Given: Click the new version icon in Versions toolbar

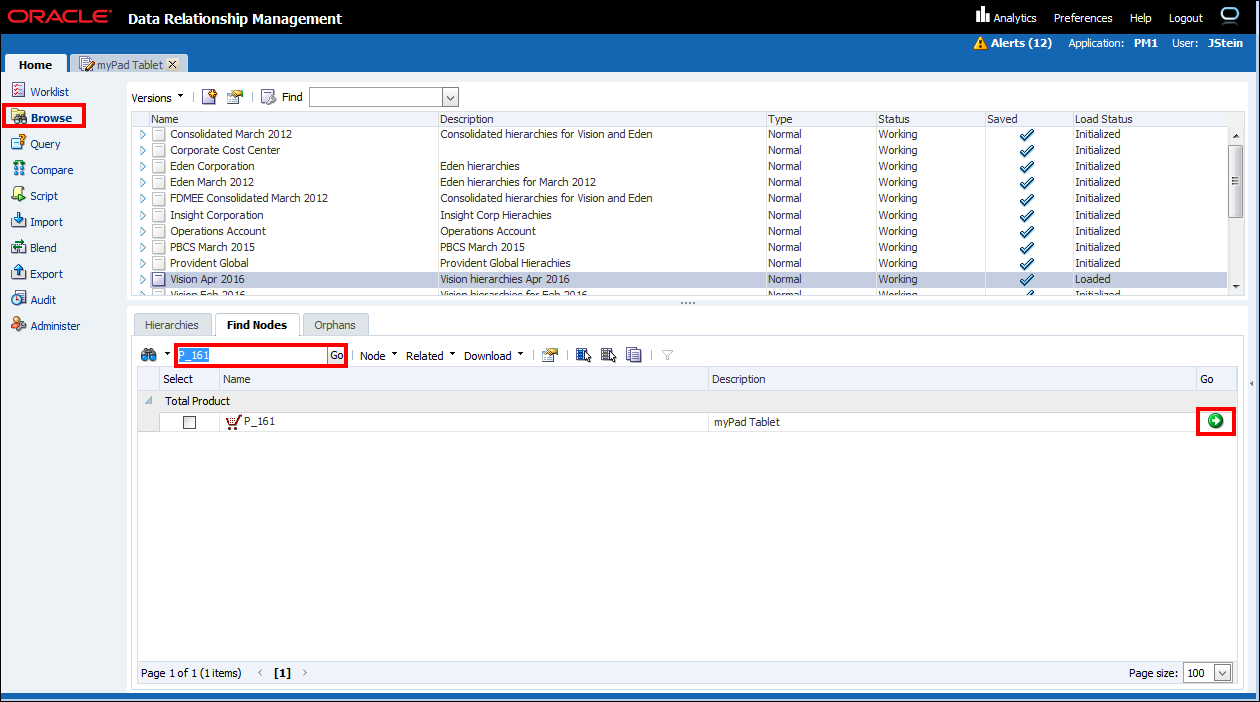Looking at the screenshot, I should (x=209, y=97).
